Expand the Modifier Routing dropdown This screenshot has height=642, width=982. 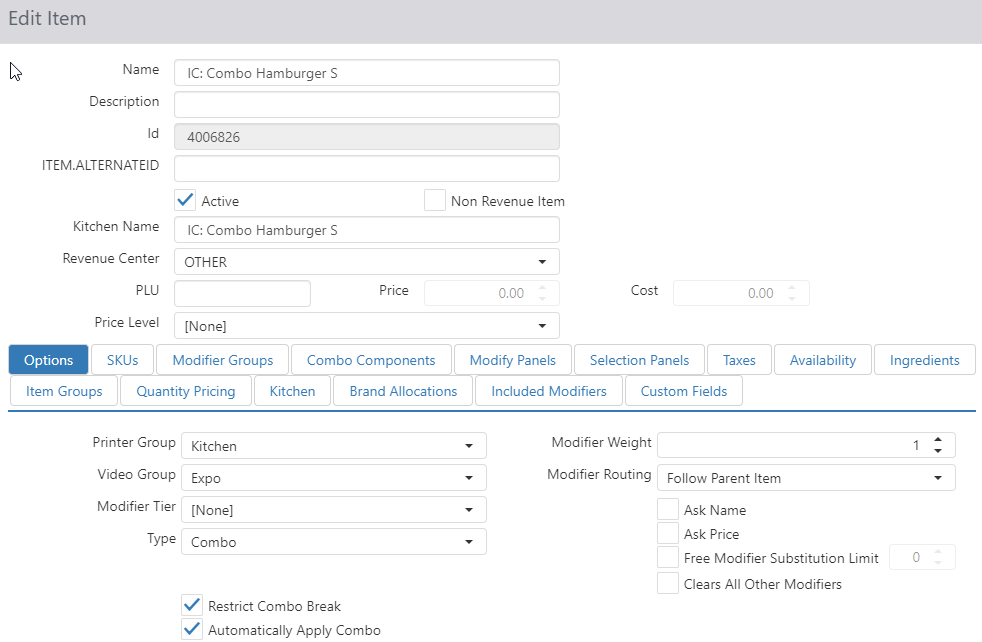click(x=806, y=478)
